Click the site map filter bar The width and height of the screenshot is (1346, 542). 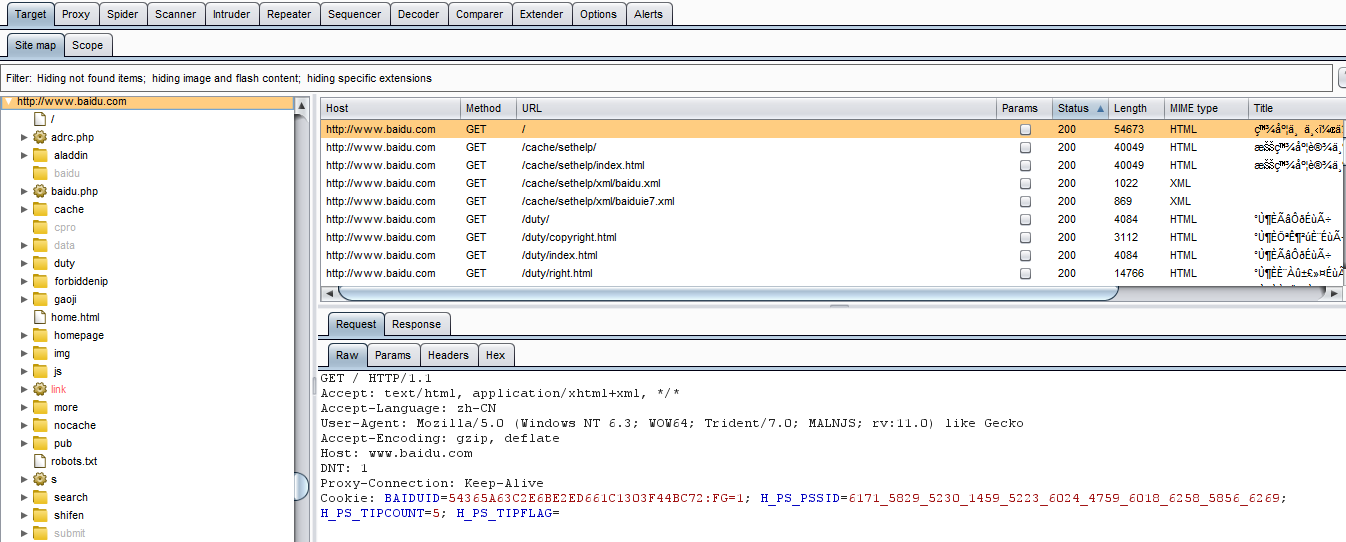click(x=667, y=78)
